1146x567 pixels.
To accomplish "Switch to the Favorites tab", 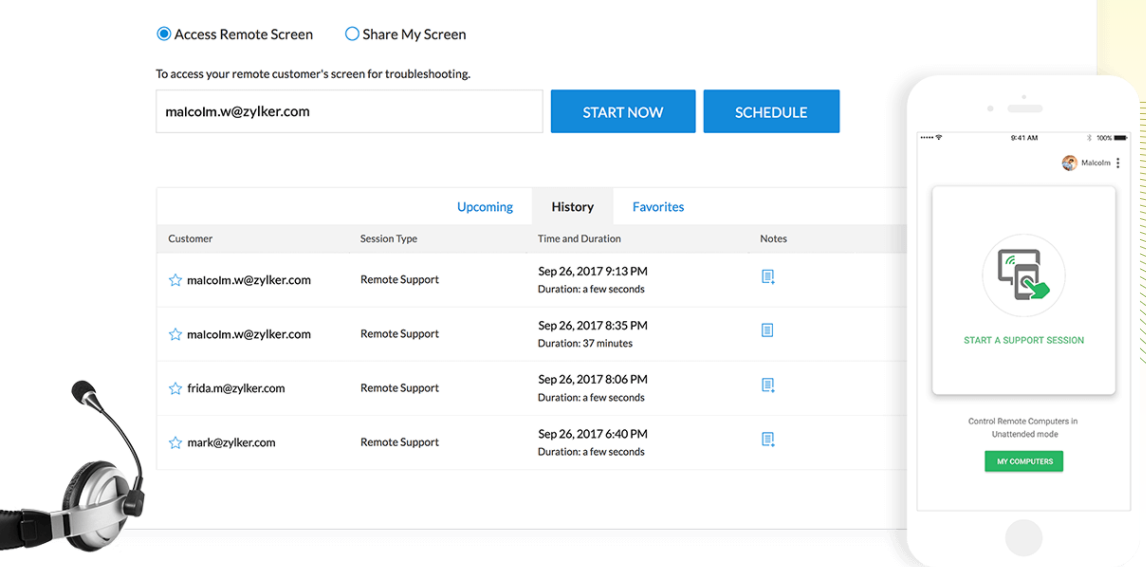I will click(x=658, y=207).
